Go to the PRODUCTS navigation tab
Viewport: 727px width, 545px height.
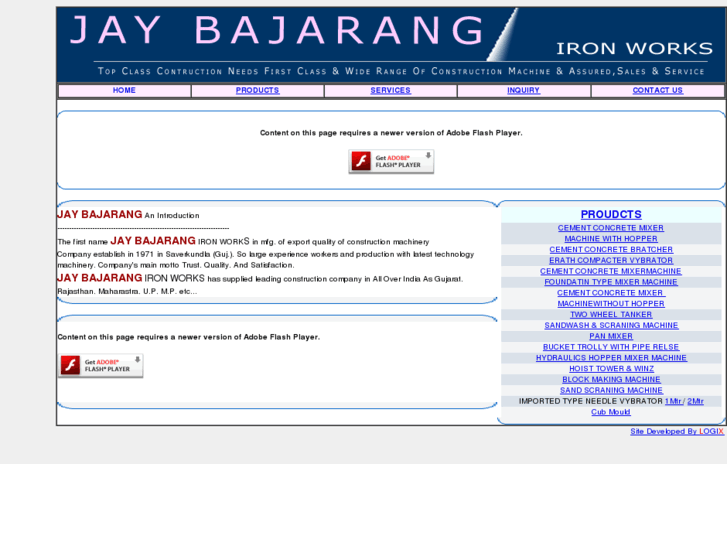(x=257, y=90)
